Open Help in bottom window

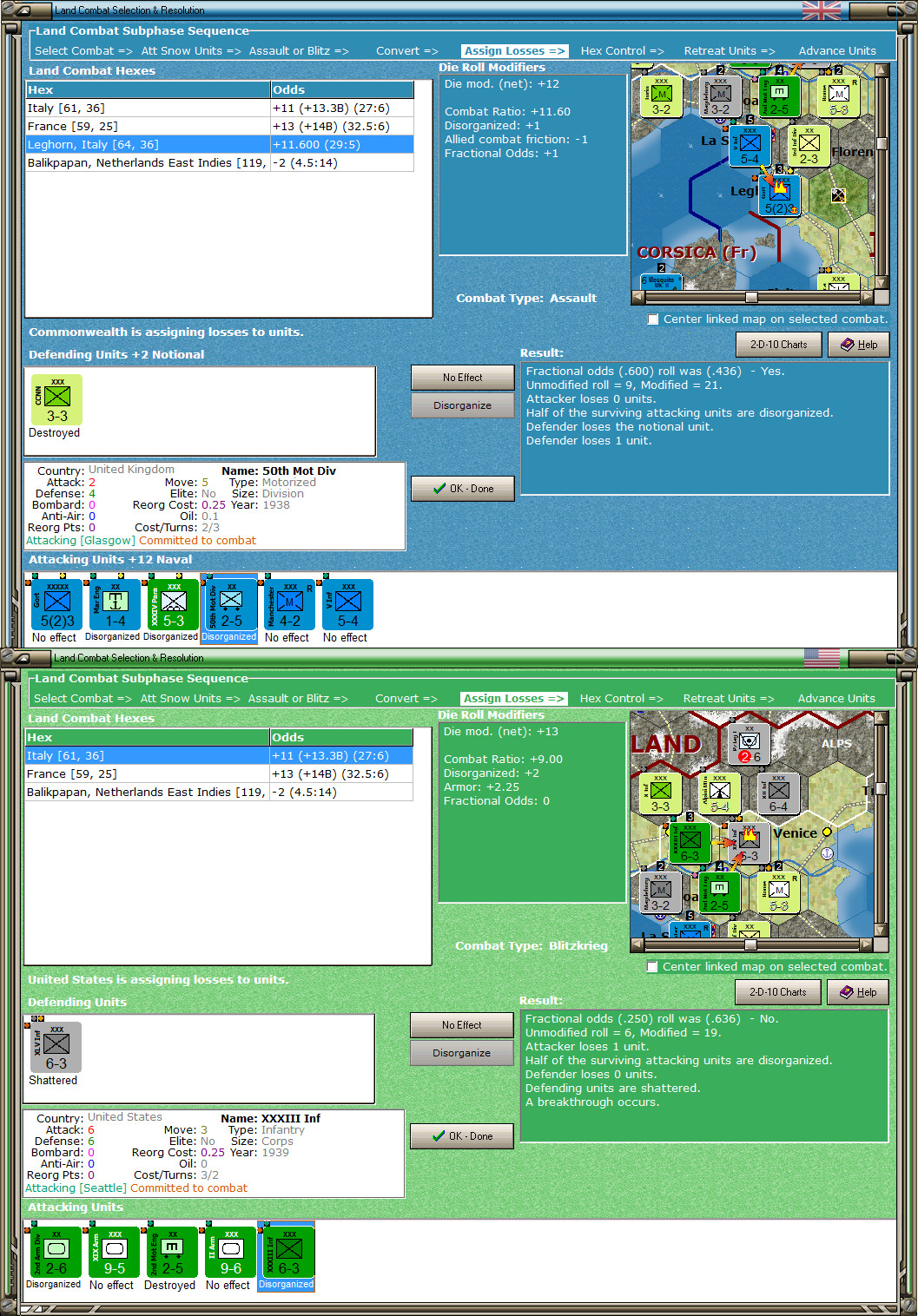tap(857, 992)
